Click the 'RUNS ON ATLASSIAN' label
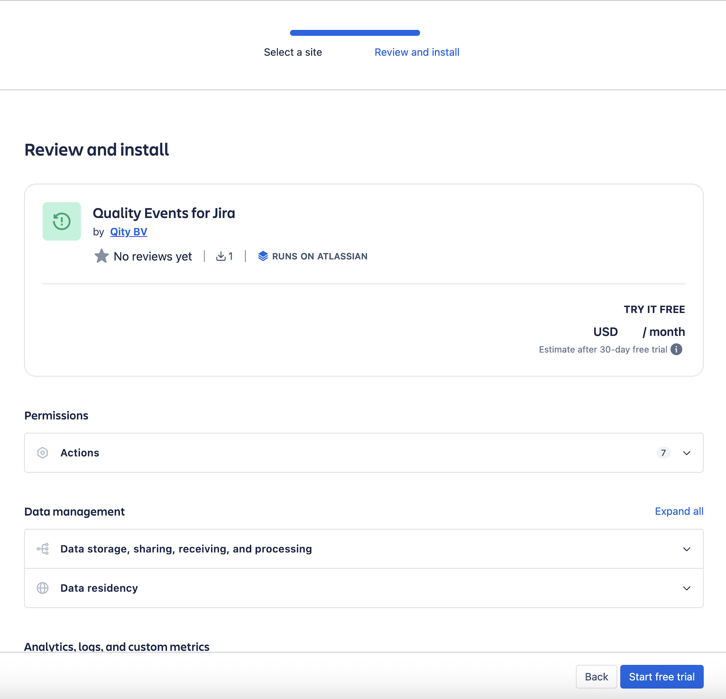Screen dimensions: 726x699 click(319, 256)
